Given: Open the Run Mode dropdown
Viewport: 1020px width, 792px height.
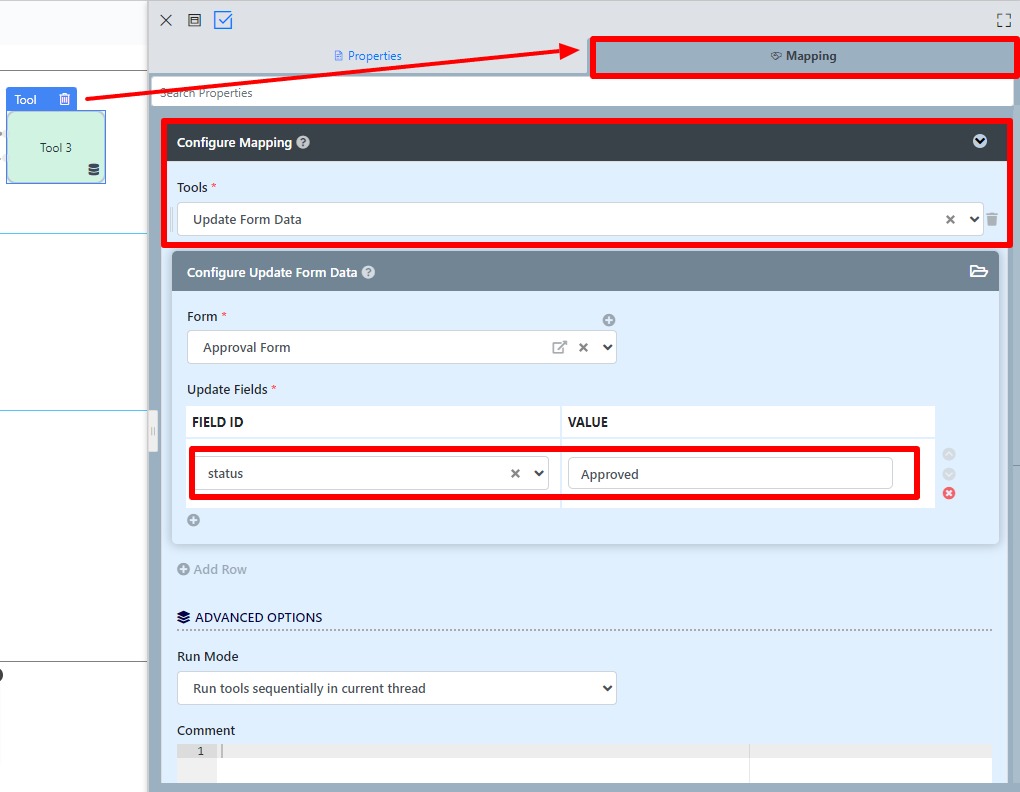Looking at the screenshot, I should point(396,688).
